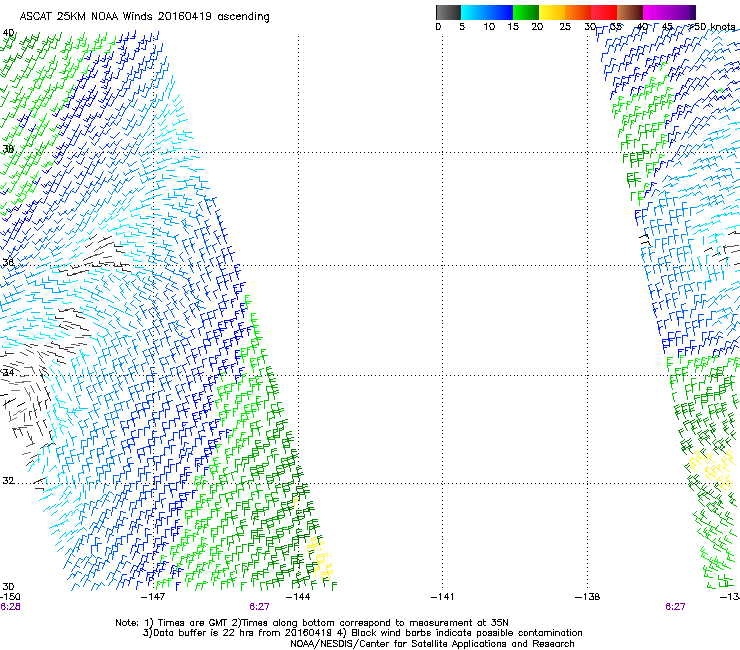Select the brown 35-40 knots legend swatch
The image size is (740, 650).
(630, 12)
